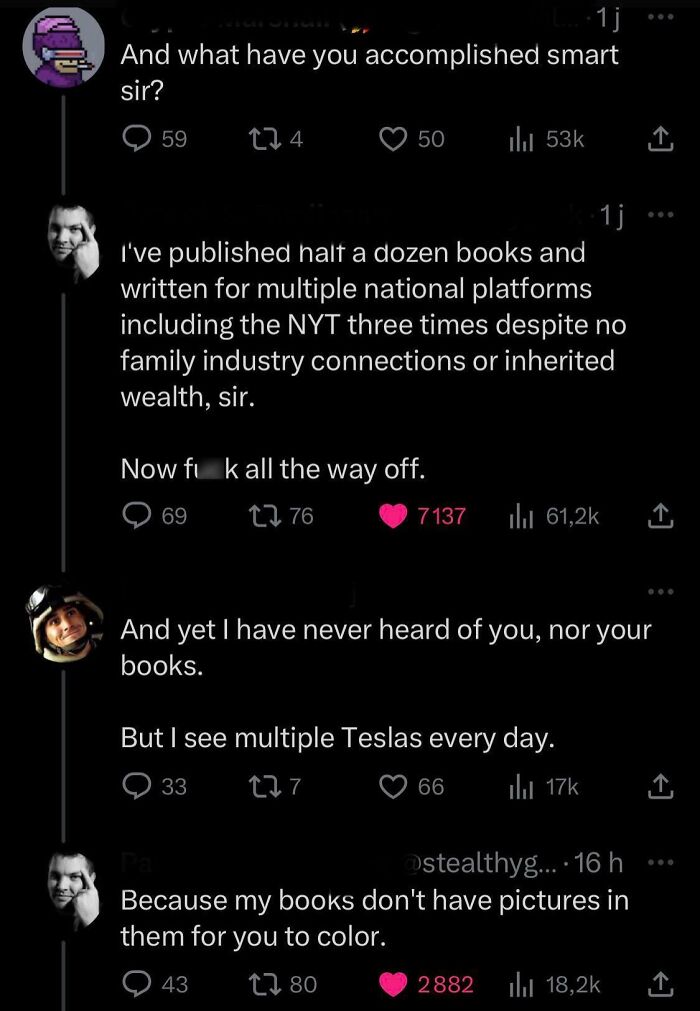This screenshot has height=1011, width=700.
Task: Open more options on the first tweet
Action: coord(660,17)
